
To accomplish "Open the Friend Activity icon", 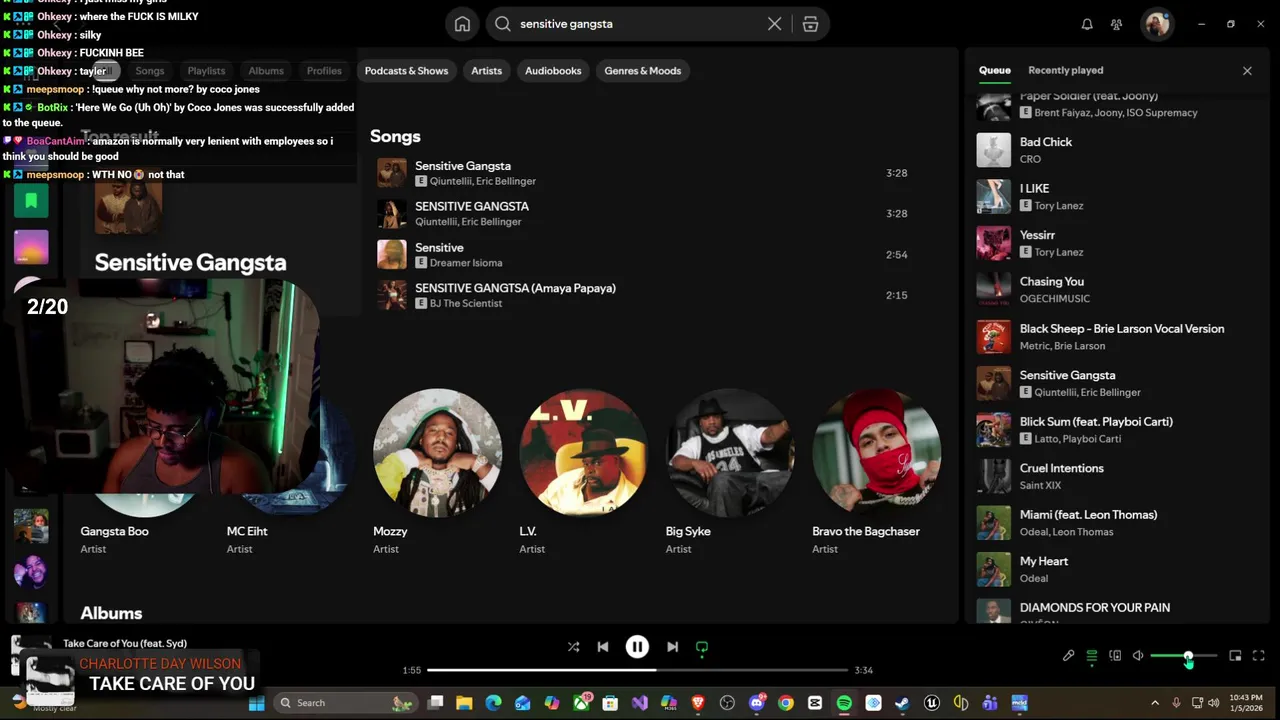I will point(1117,24).
